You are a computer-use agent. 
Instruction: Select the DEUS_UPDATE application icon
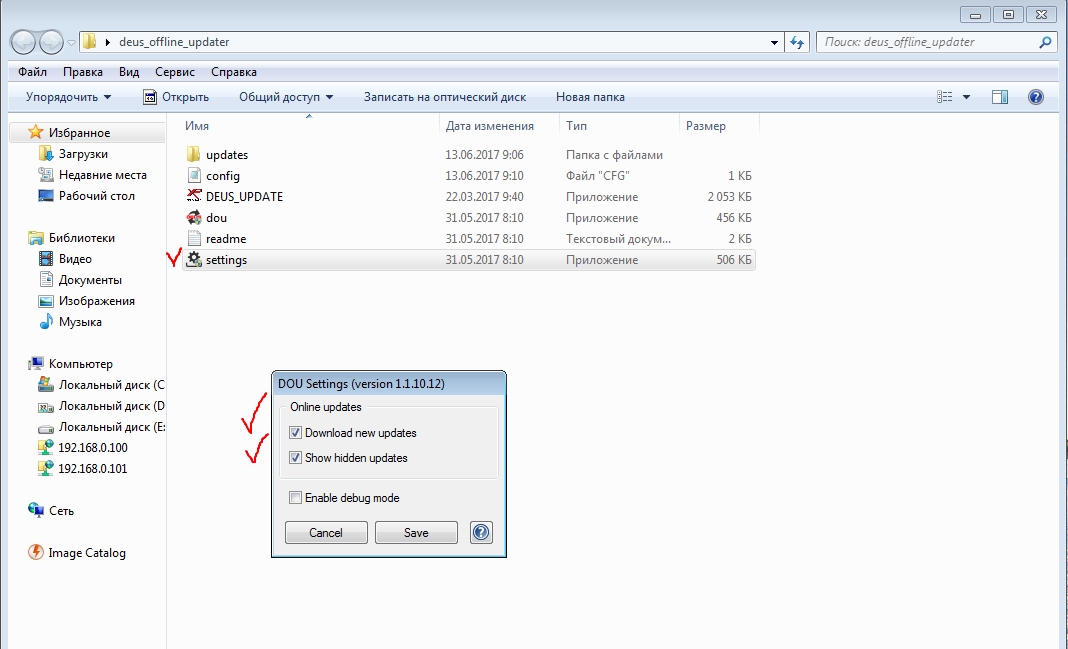point(195,197)
